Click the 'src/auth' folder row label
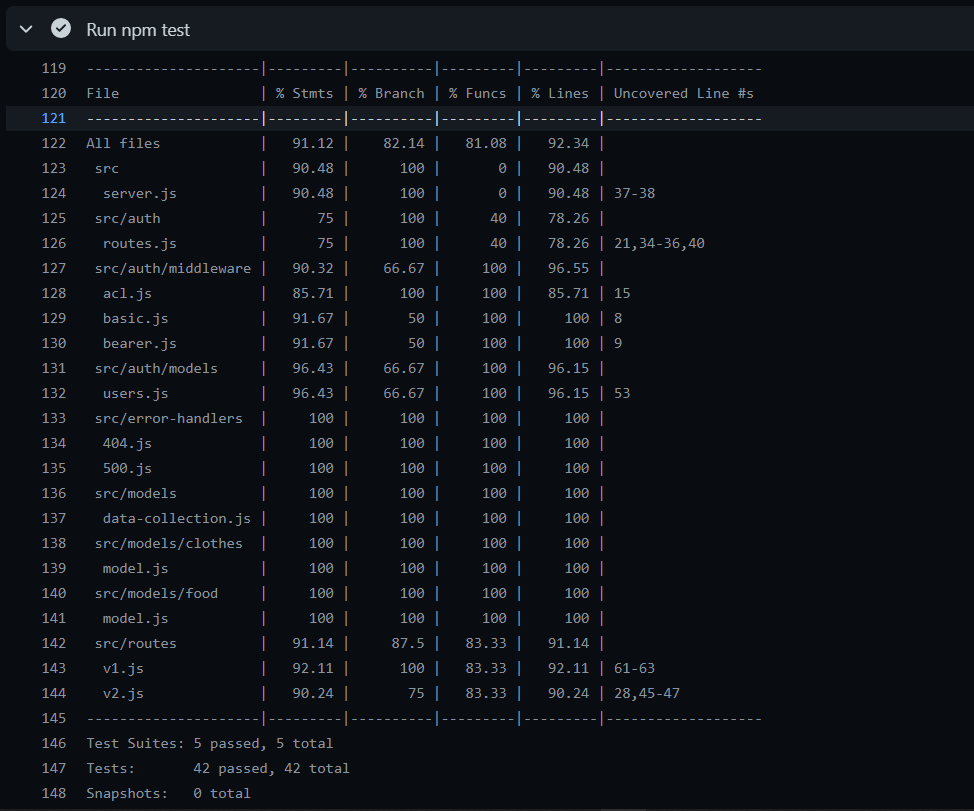The image size is (974, 811). click(127, 219)
